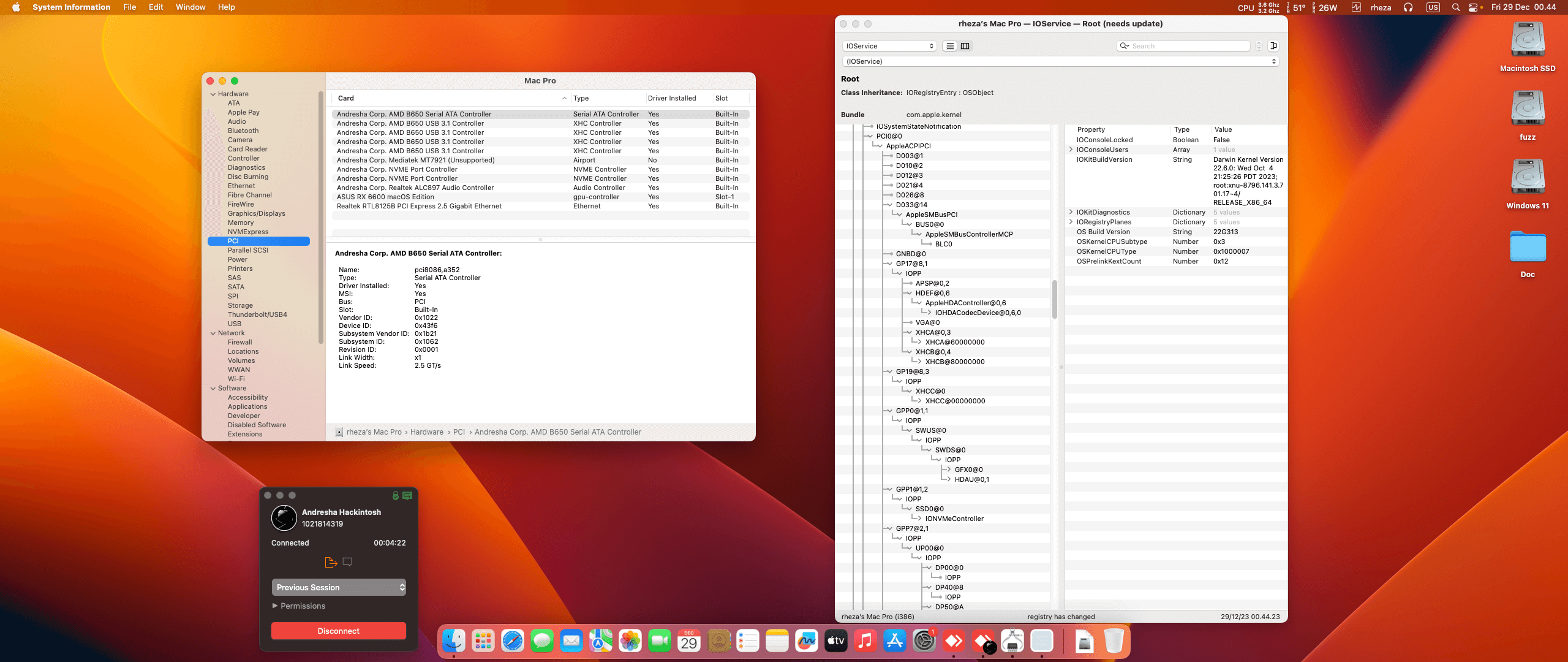Open the File menu
The image size is (1568, 662).
(x=129, y=7)
